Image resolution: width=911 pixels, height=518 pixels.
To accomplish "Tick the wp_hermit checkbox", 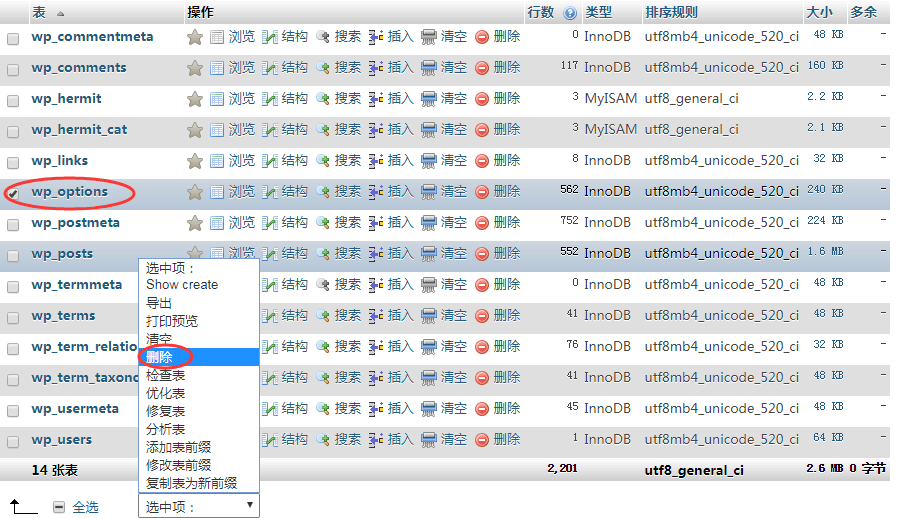I will tap(13, 101).
